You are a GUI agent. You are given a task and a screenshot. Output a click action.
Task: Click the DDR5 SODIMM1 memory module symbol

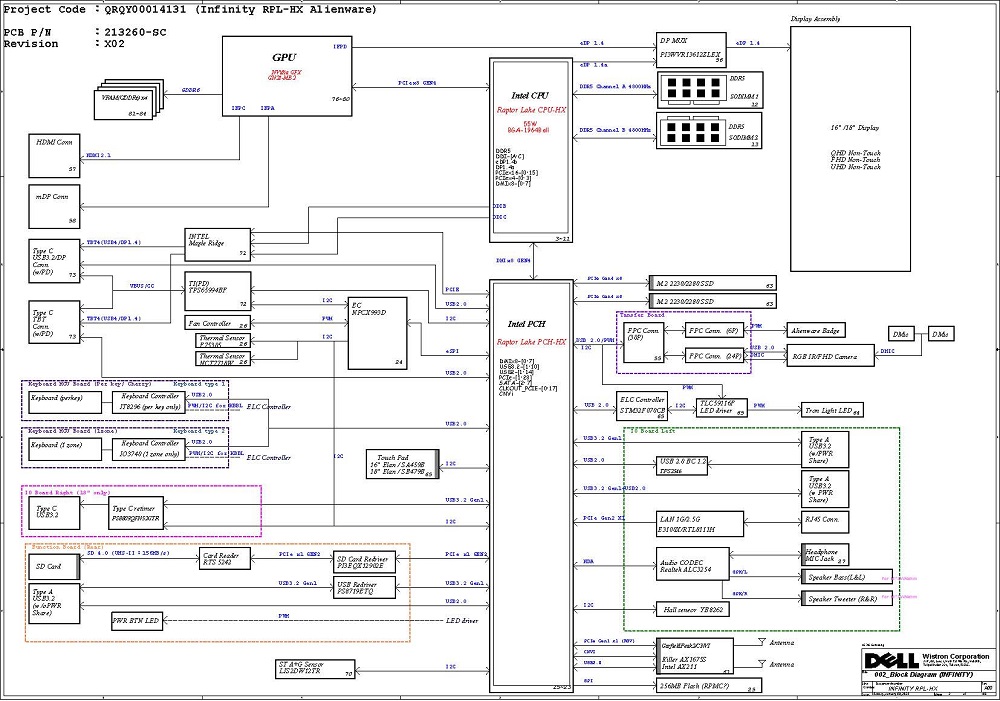(x=694, y=90)
